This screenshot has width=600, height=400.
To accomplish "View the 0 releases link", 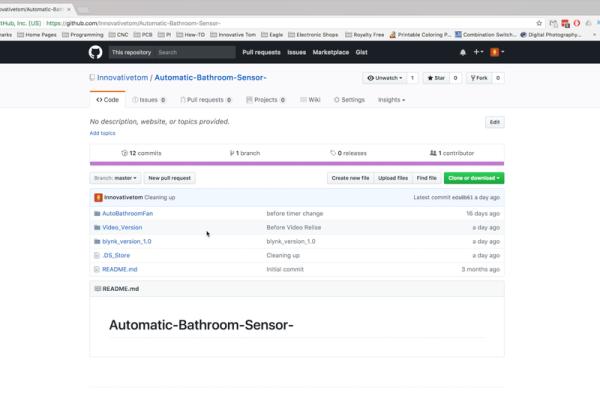I will [348, 153].
